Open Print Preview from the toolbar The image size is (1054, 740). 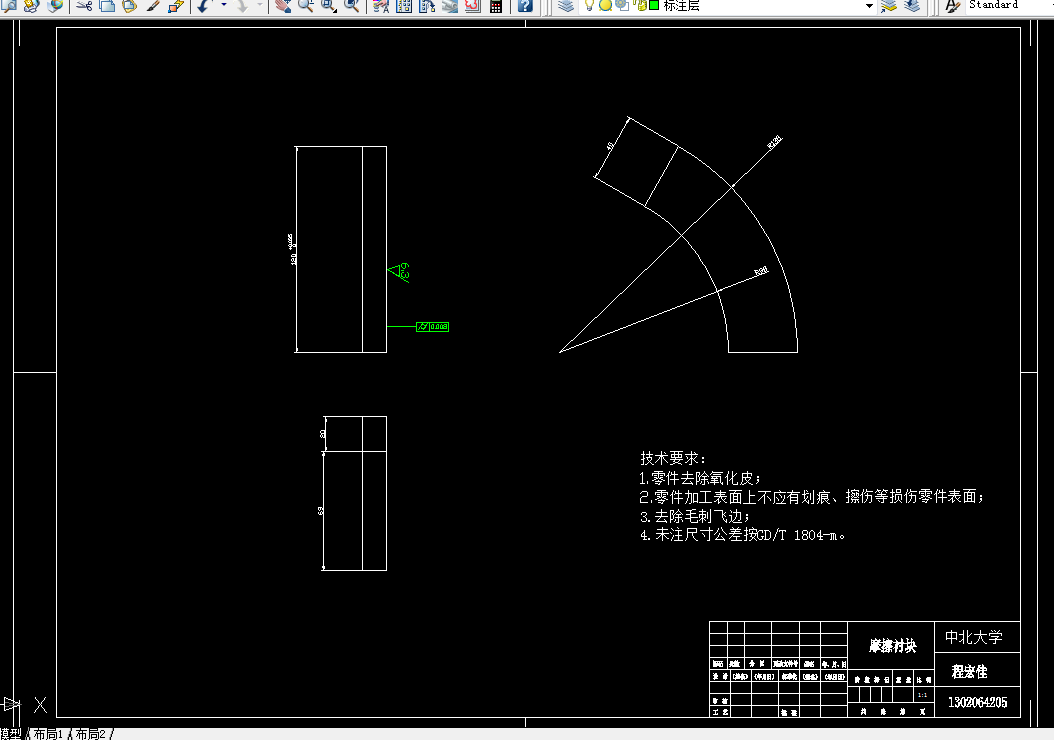pyautogui.click(x=9, y=5)
